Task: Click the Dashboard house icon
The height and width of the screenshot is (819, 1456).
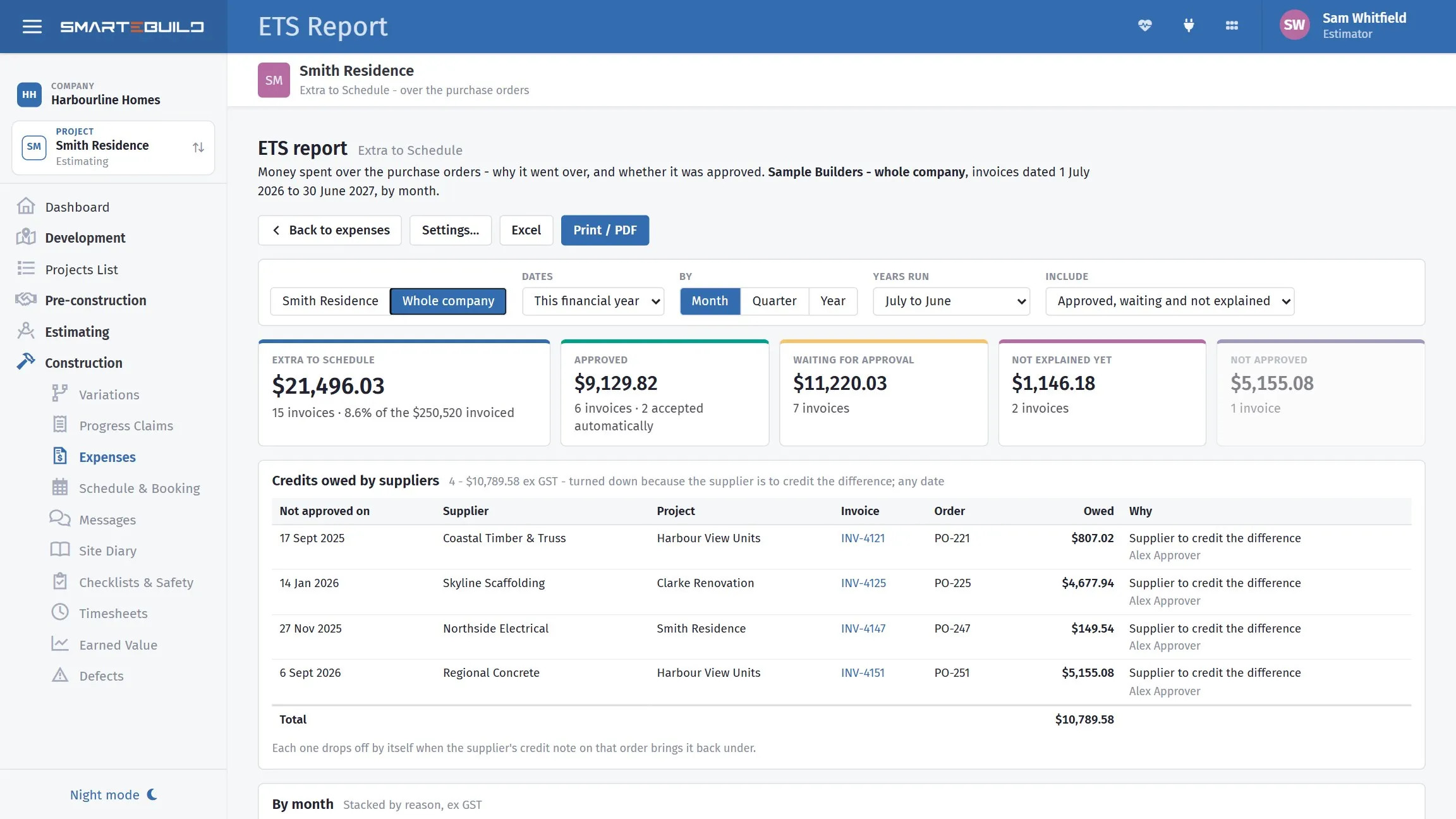Action: click(26, 207)
